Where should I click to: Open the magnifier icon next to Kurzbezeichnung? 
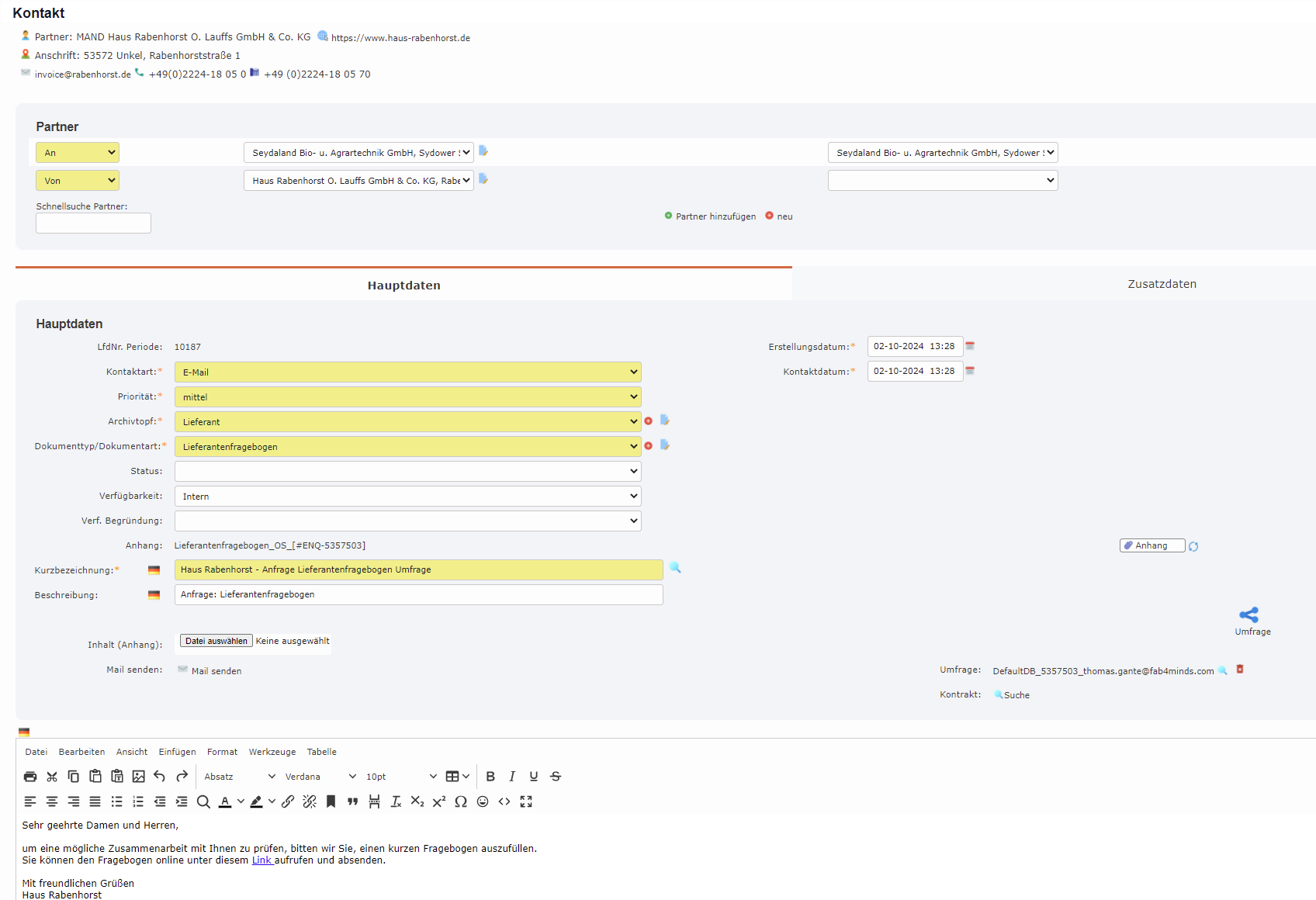tap(674, 568)
